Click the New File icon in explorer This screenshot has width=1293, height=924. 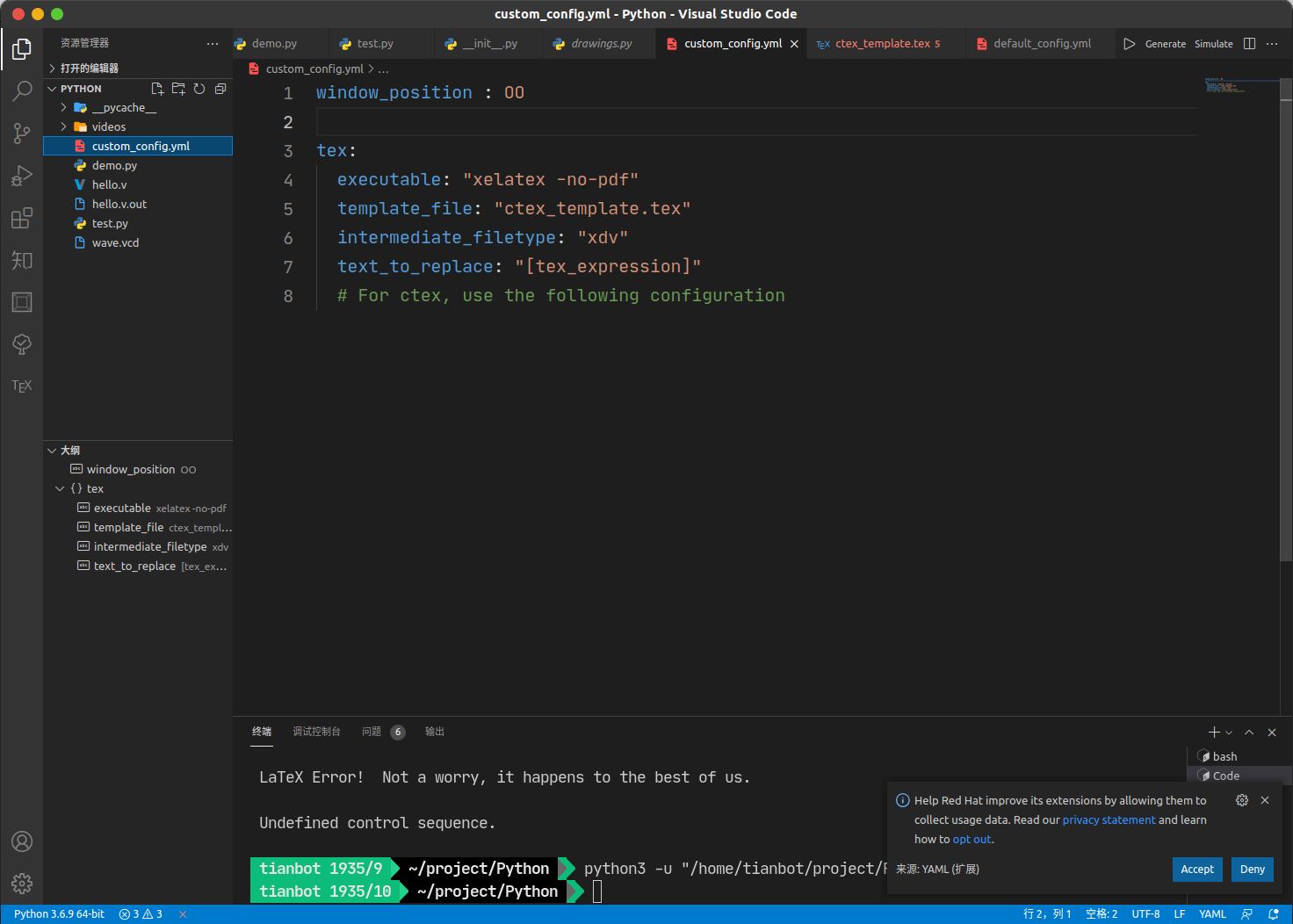click(157, 89)
